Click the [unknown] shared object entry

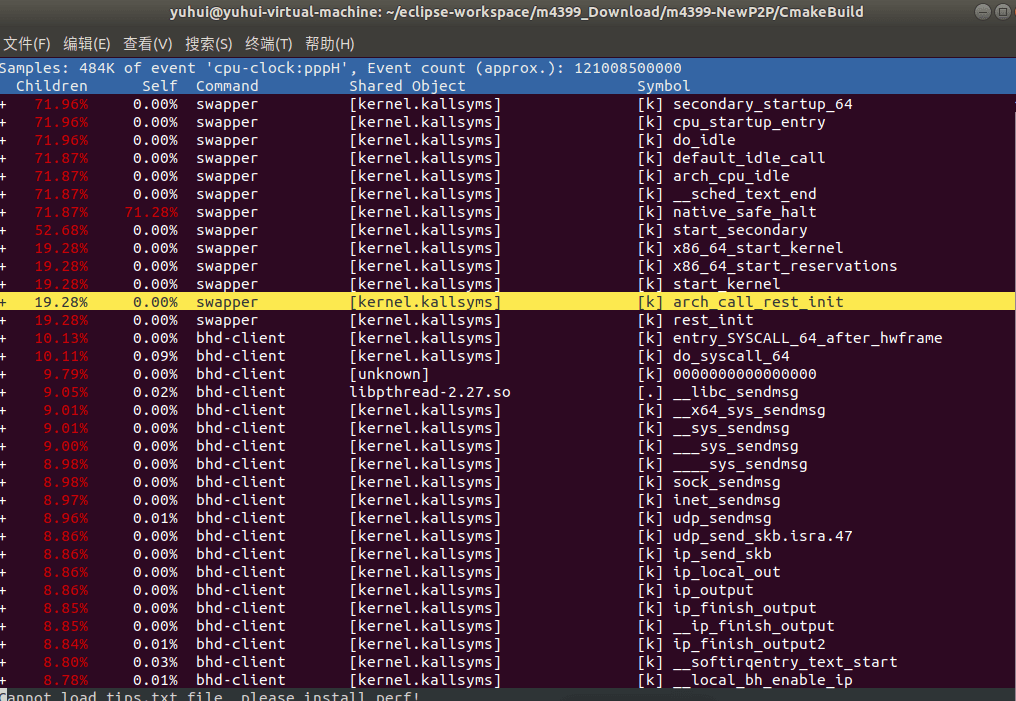point(389,374)
